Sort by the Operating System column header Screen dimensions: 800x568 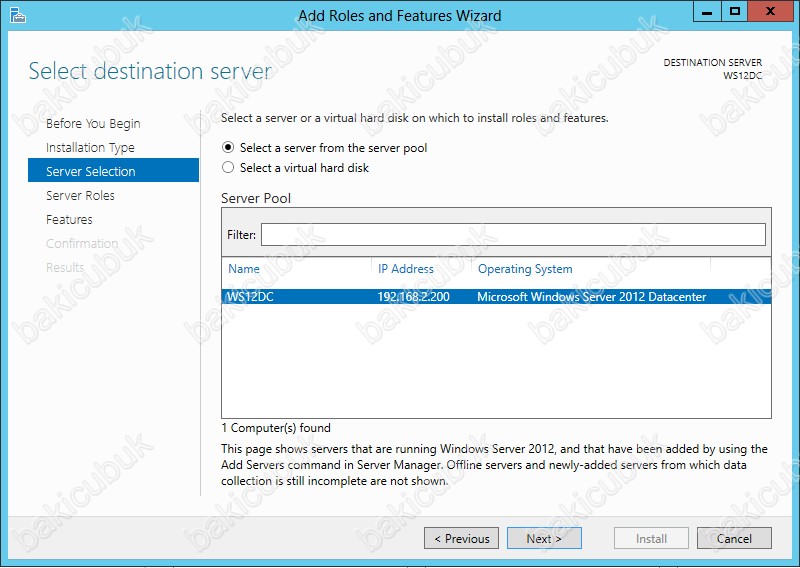[525, 269]
